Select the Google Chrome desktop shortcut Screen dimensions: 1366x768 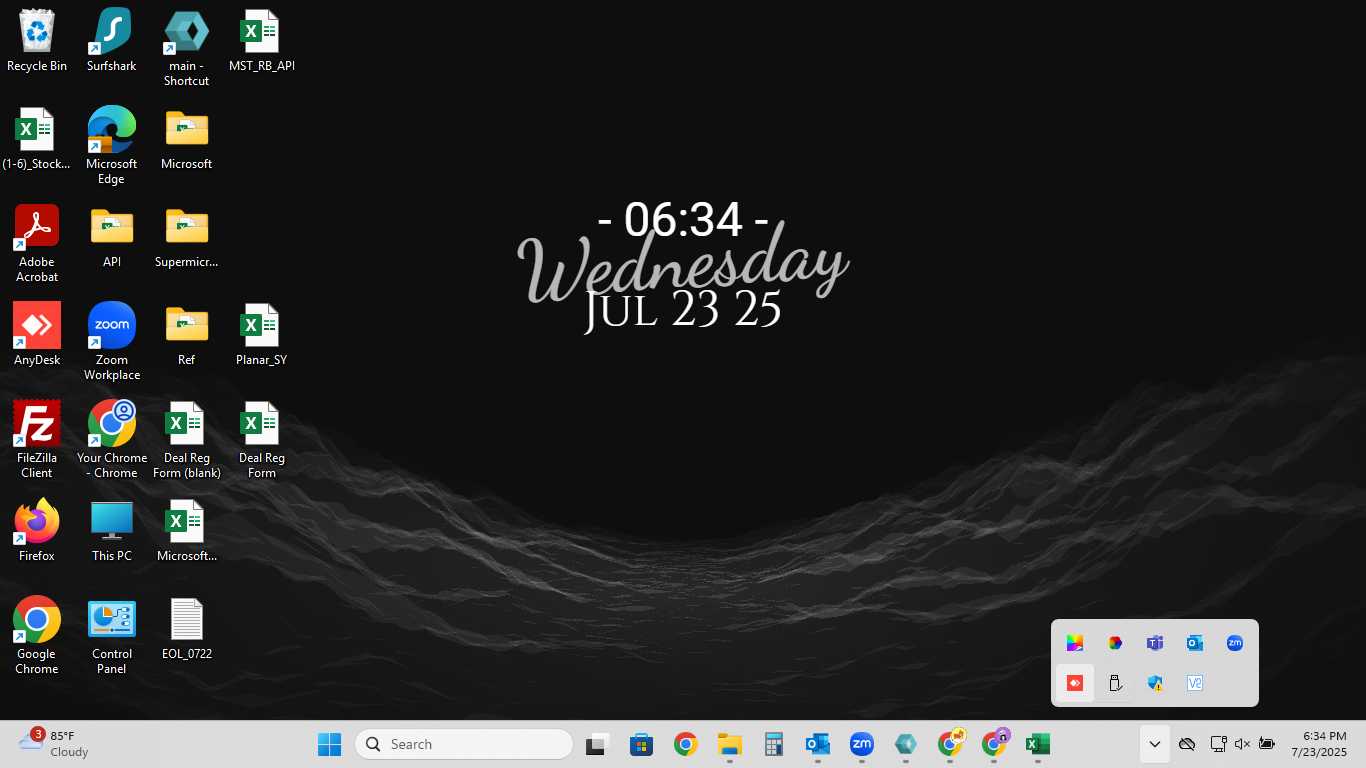coord(37,635)
